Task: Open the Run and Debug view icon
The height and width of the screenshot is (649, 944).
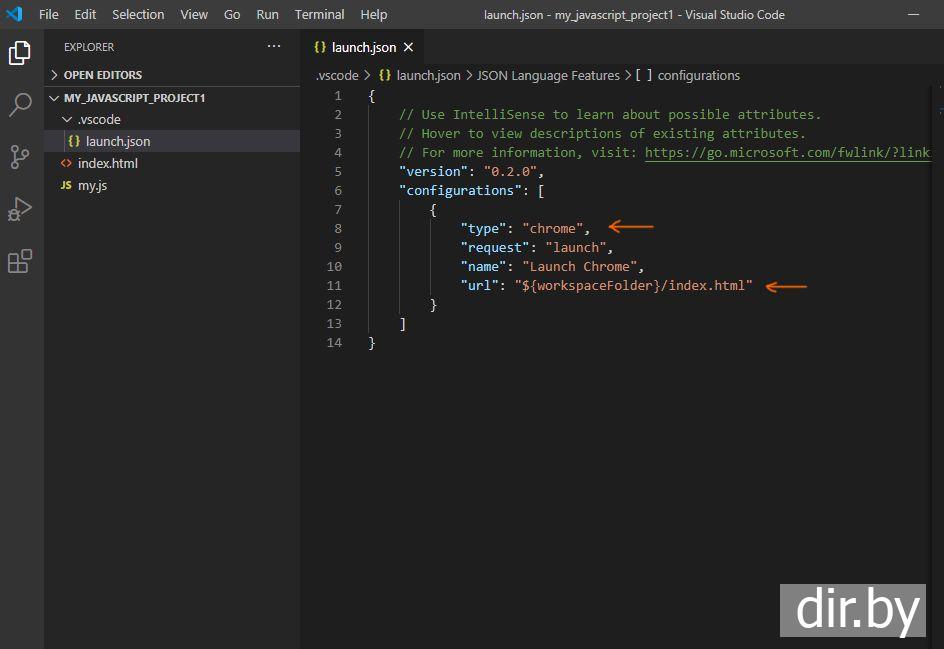Action: tap(20, 209)
